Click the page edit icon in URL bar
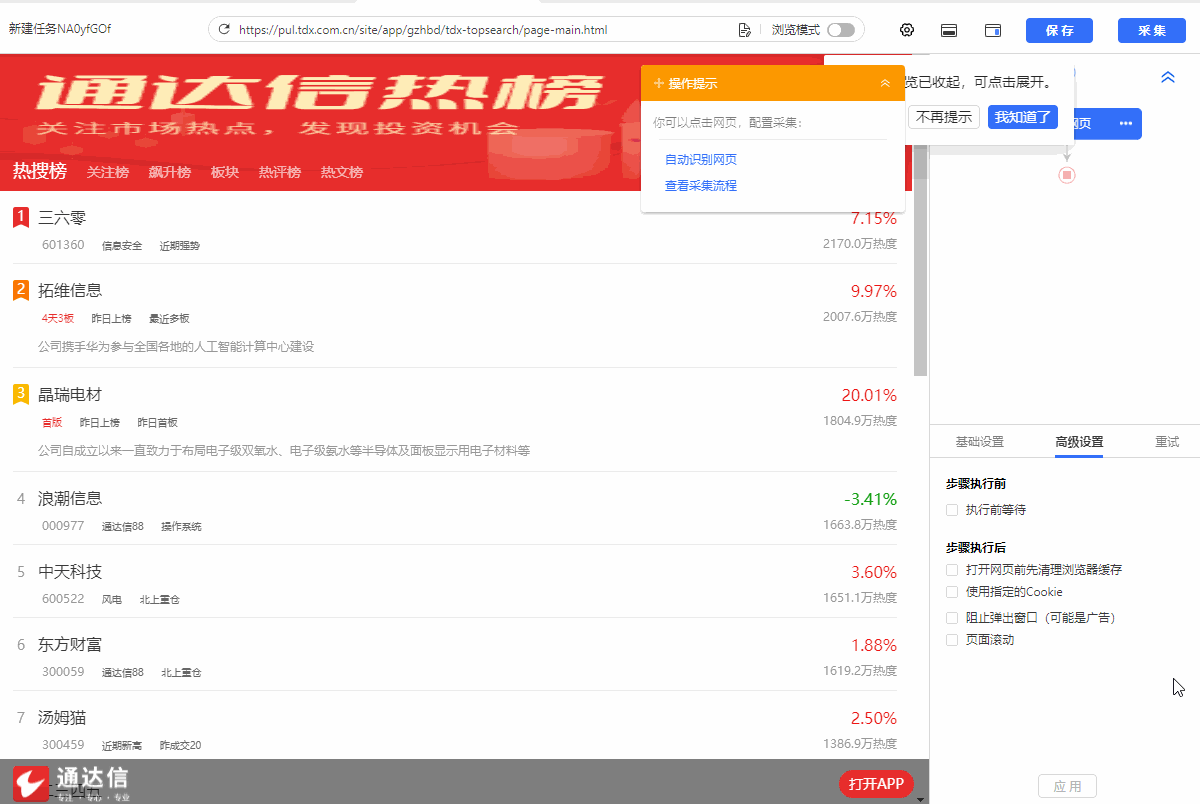The height and width of the screenshot is (804, 1200). coord(744,30)
